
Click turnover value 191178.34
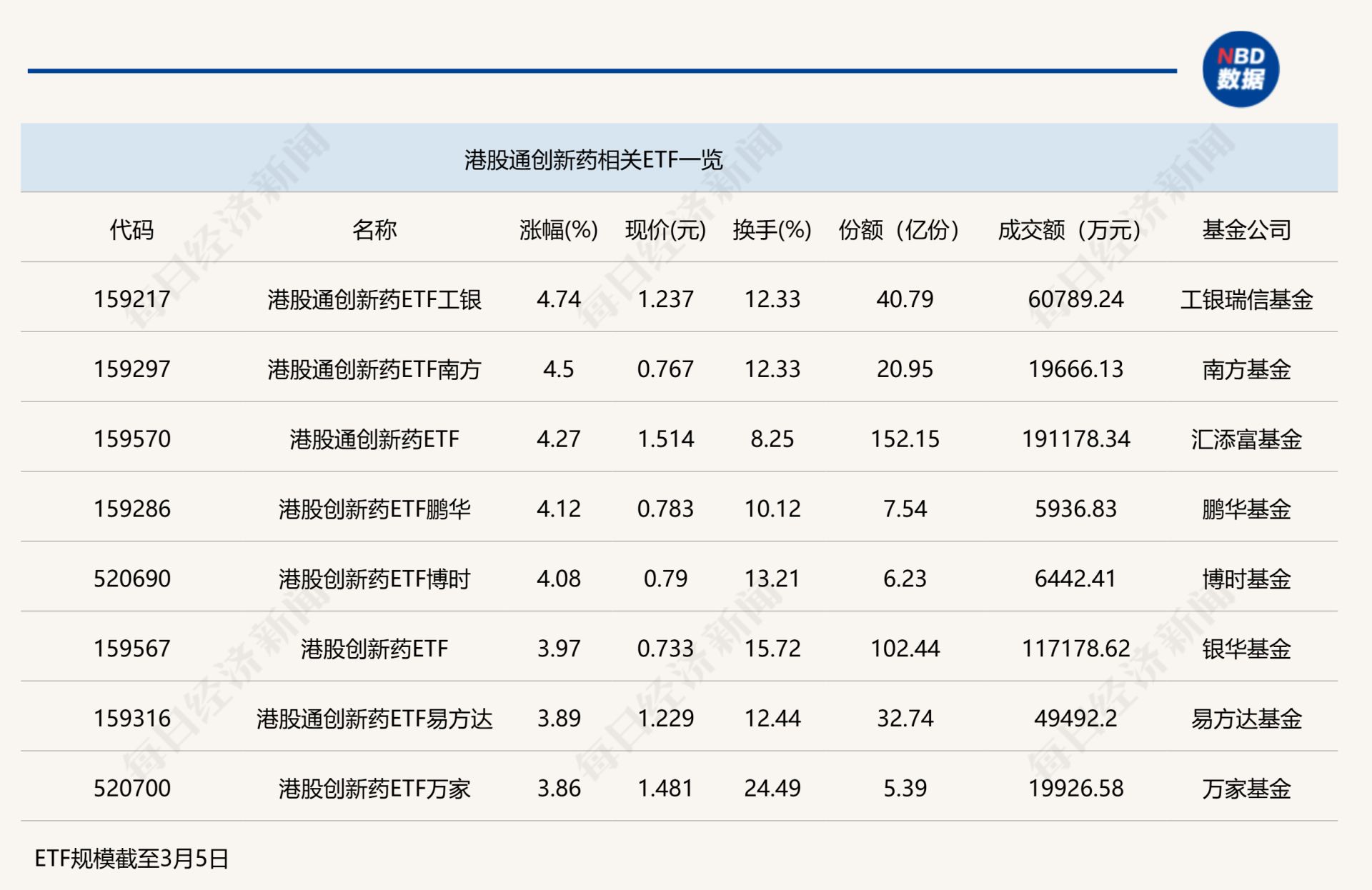[1075, 439]
